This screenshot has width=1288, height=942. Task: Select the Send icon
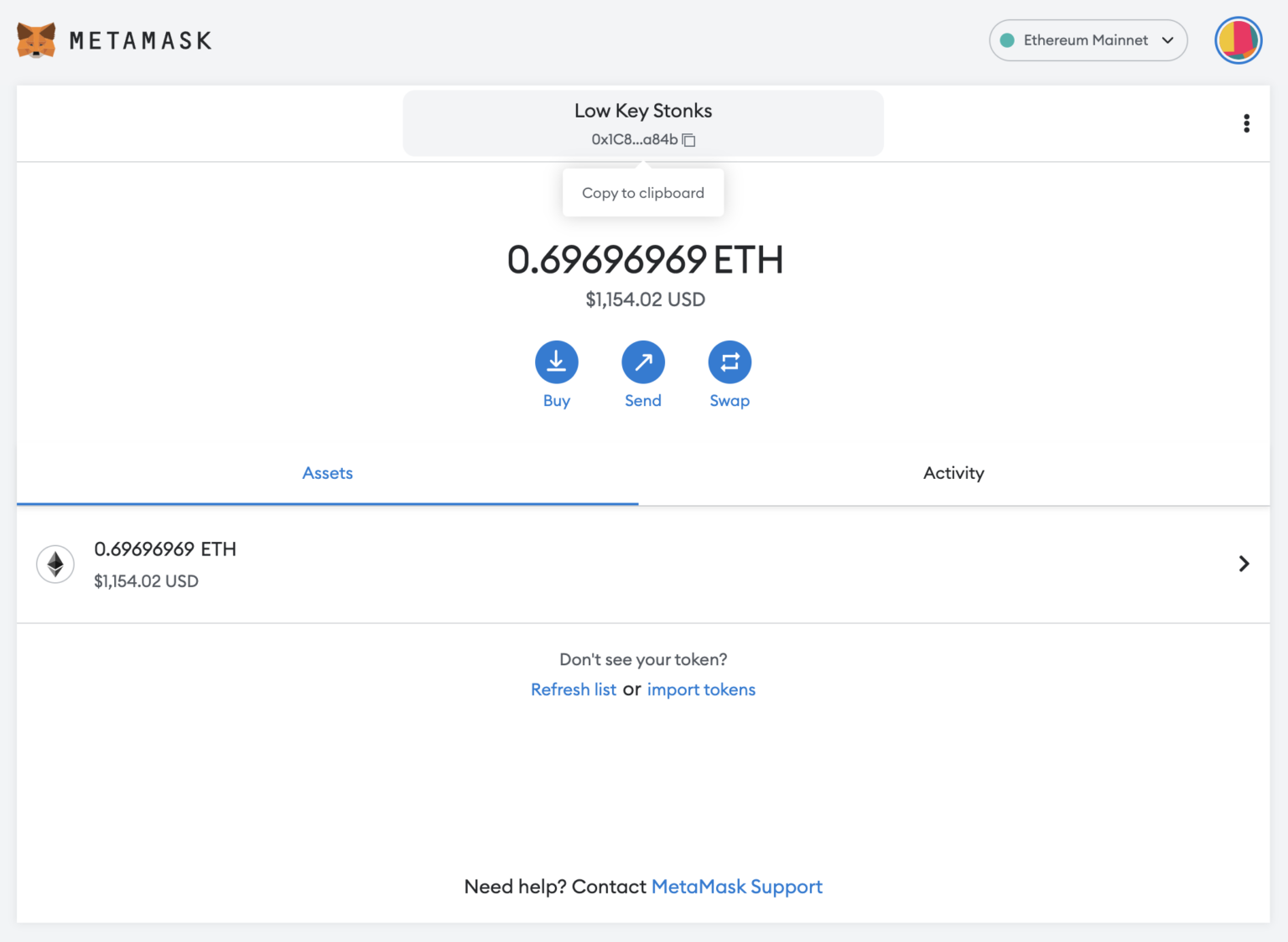tap(642, 361)
